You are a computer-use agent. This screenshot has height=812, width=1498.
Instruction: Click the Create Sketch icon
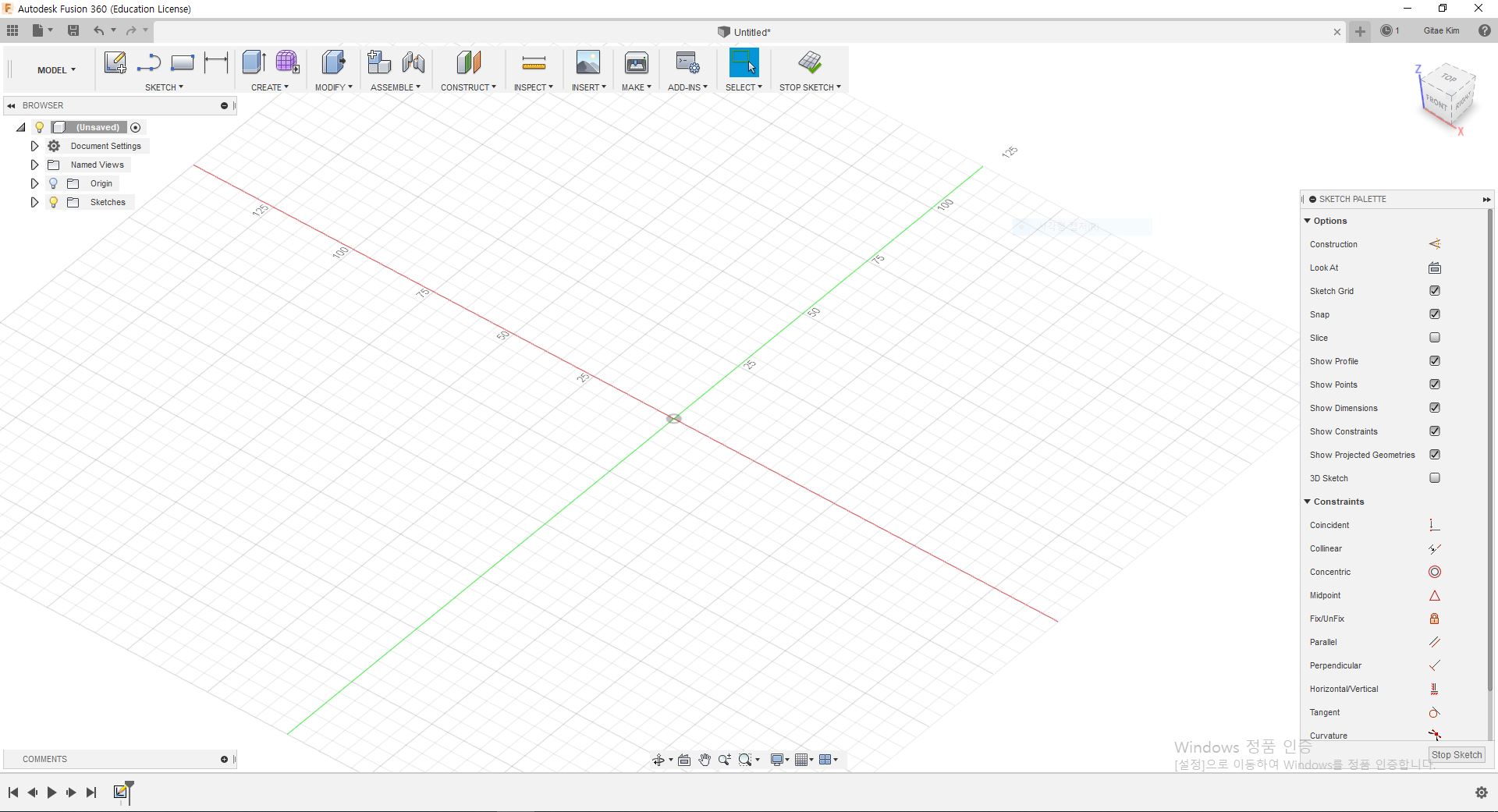pos(115,62)
